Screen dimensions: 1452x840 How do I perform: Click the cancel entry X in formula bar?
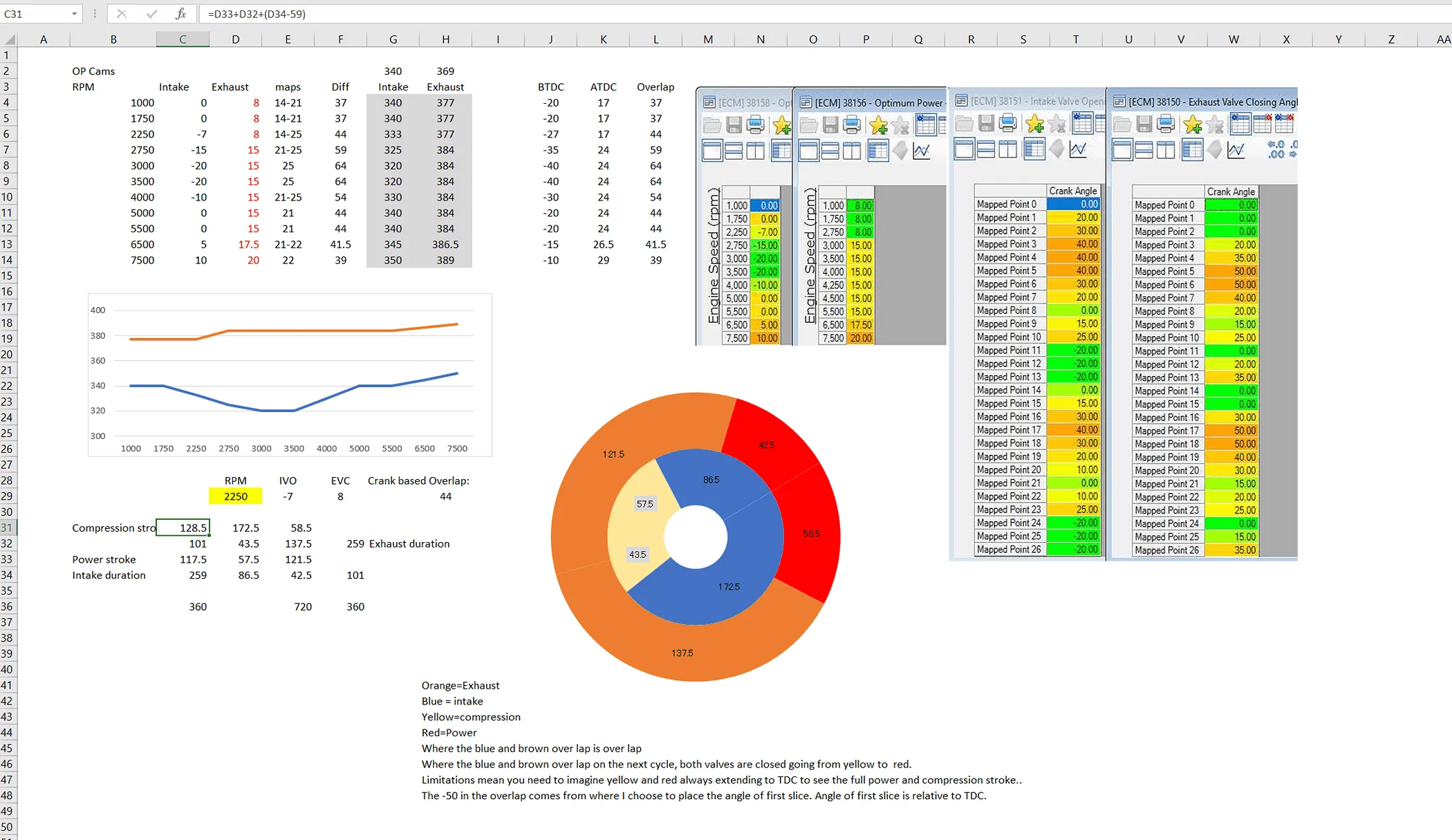click(121, 14)
